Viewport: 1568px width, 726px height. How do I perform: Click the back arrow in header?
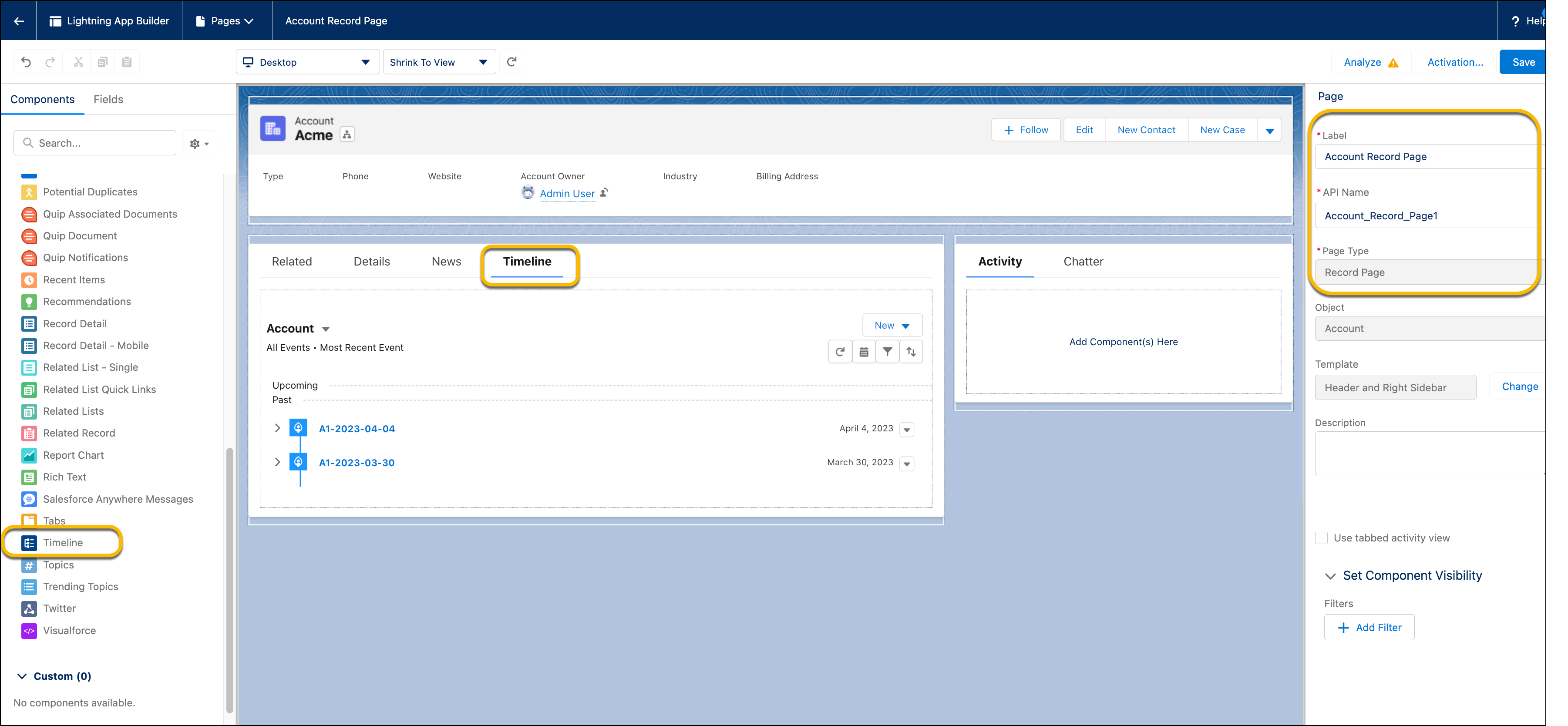19,21
